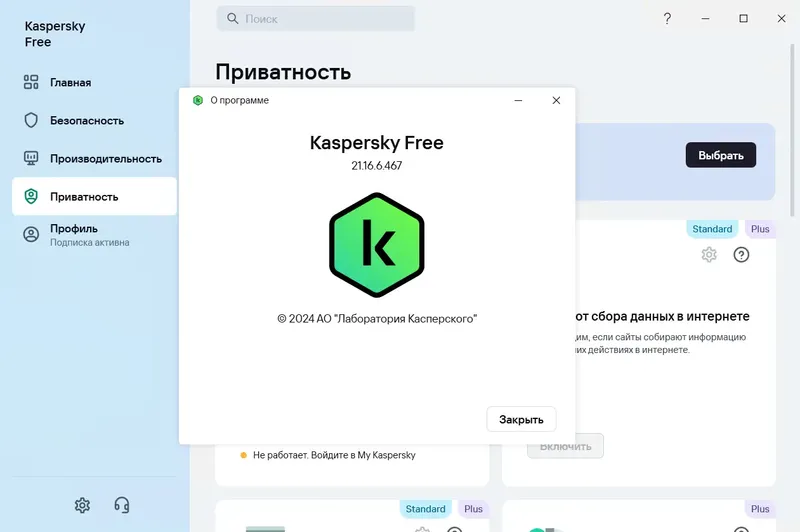
Task: Minimize the О программе dialog
Action: [x=518, y=100]
